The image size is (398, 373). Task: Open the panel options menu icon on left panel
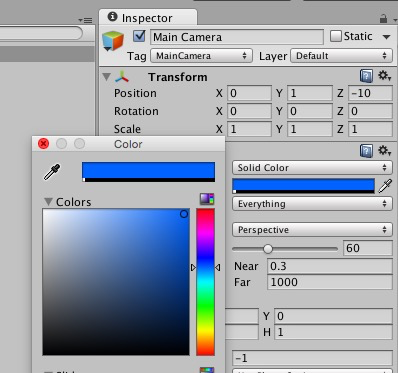tap(86, 20)
